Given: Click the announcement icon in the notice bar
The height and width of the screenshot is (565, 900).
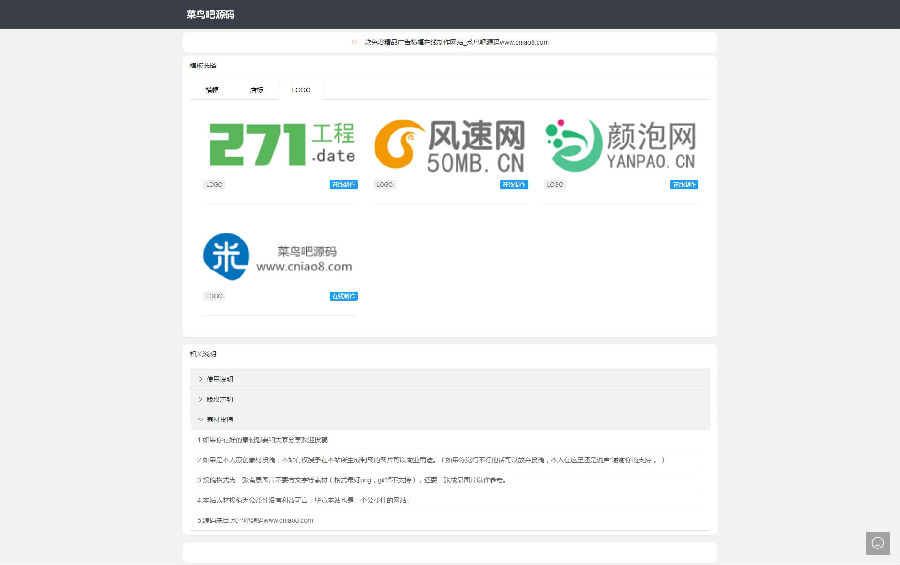Looking at the screenshot, I should (354, 42).
